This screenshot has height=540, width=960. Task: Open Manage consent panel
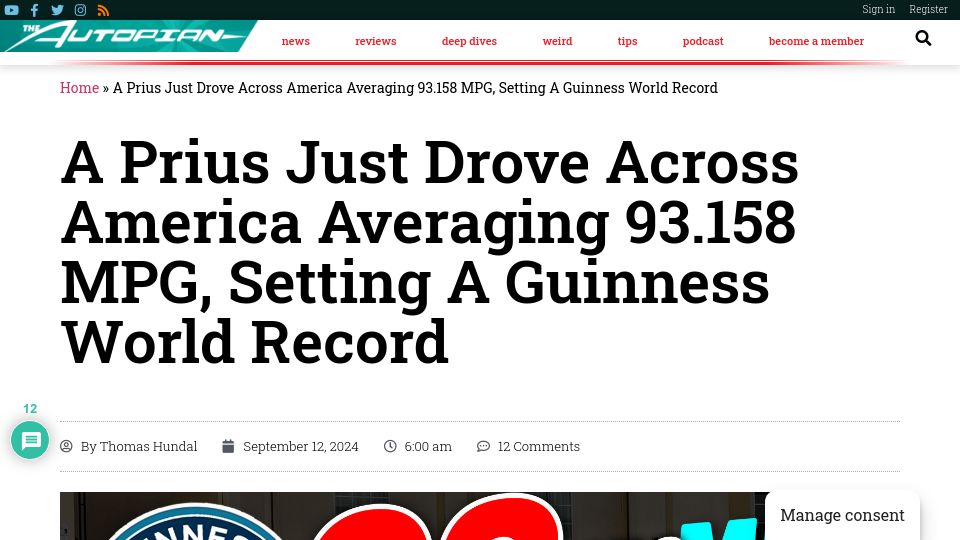[842, 515]
